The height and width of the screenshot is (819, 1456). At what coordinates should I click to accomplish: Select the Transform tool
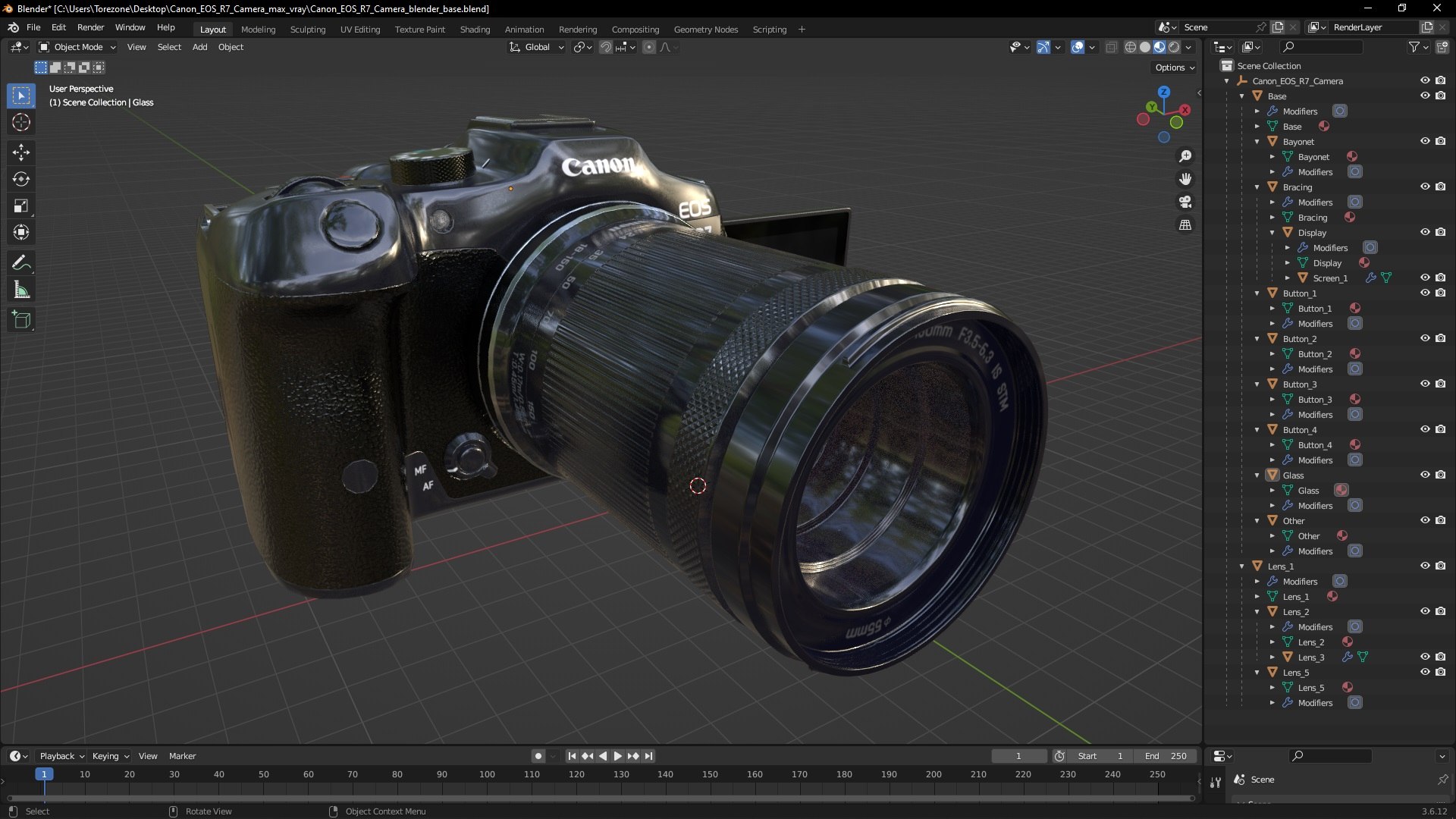21,232
